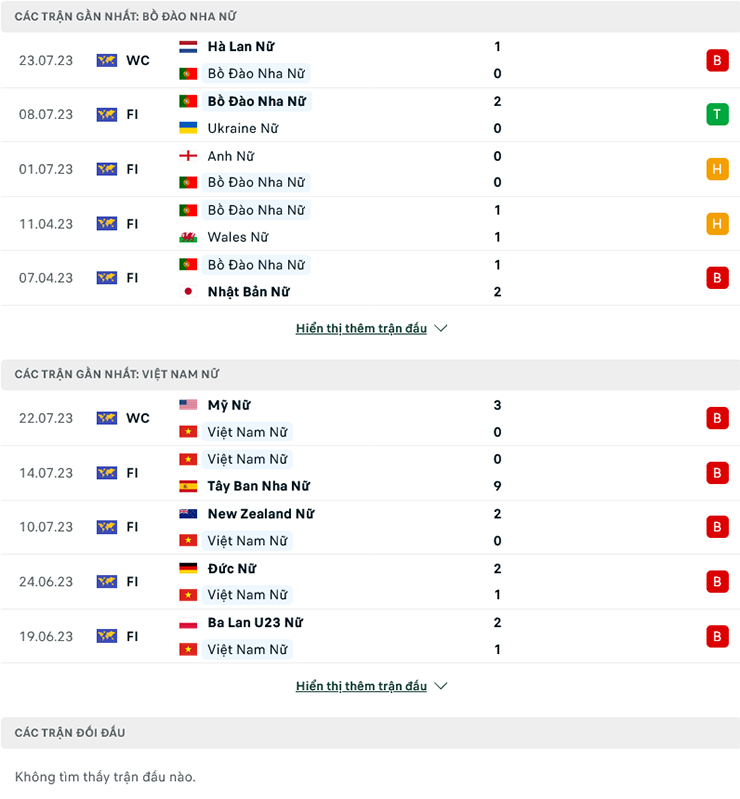Viewport: 740px width, 799px height.
Task: Click the New Zealand flag icon
Action: click(188, 514)
